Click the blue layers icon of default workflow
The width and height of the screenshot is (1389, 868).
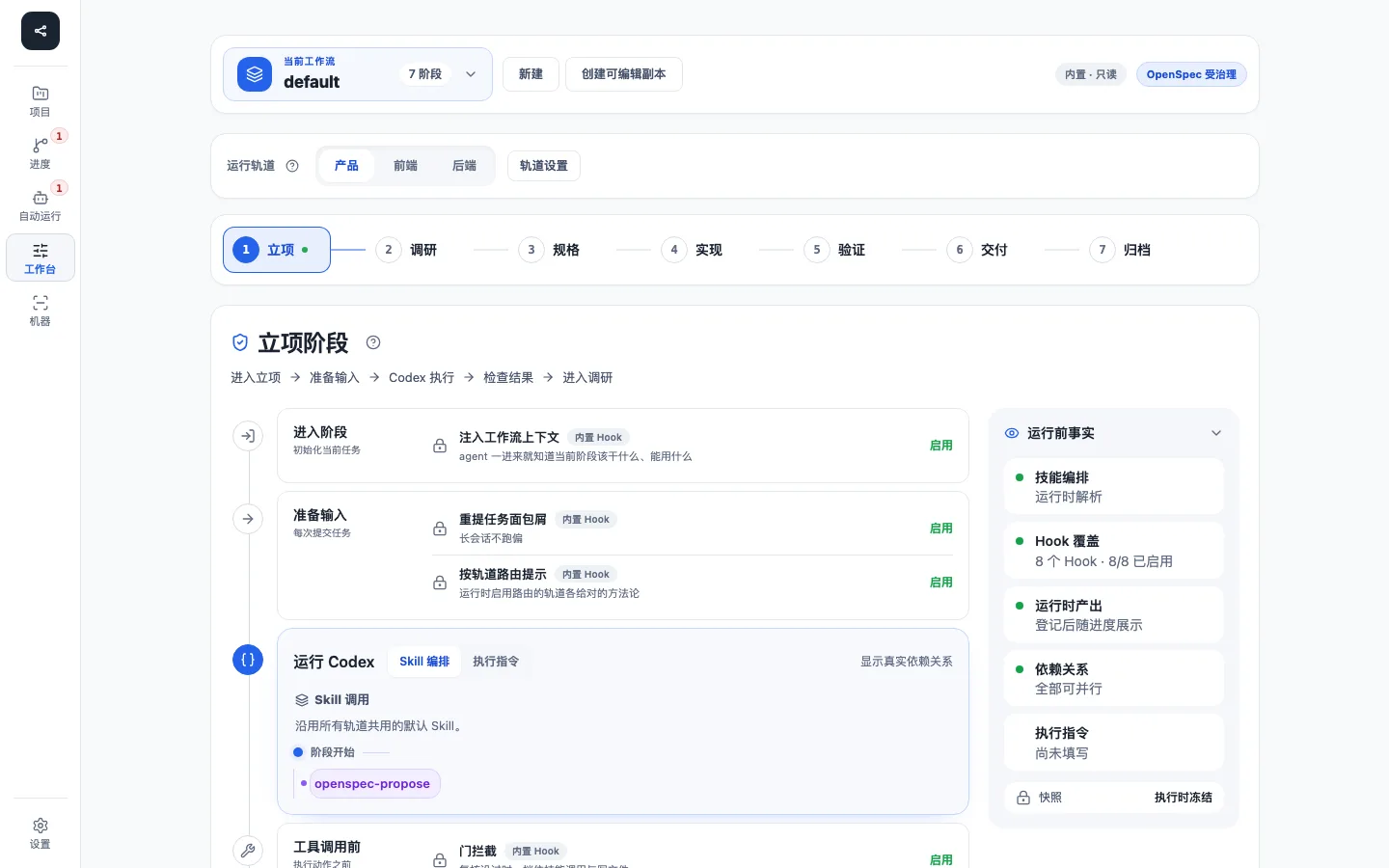pos(255,74)
